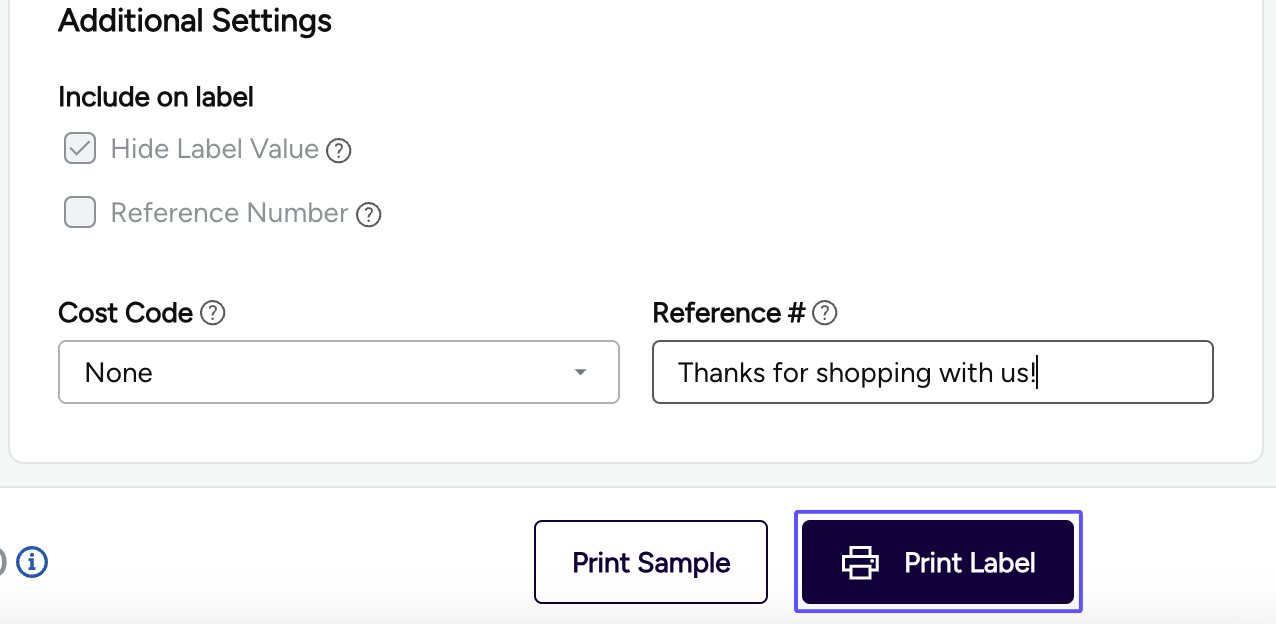Click the Cost Code dropdown arrow caret
1276x624 pixels.
[x=580, y=373]
